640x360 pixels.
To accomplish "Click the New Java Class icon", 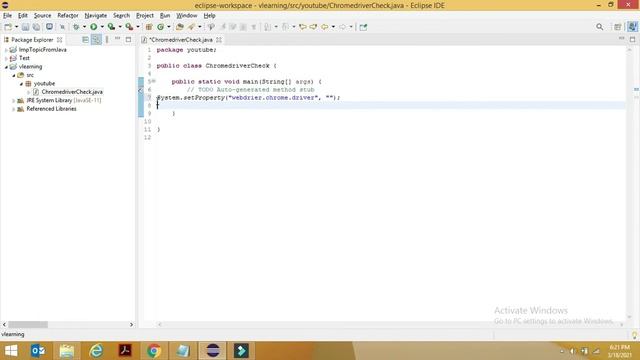I will point(160,27).
